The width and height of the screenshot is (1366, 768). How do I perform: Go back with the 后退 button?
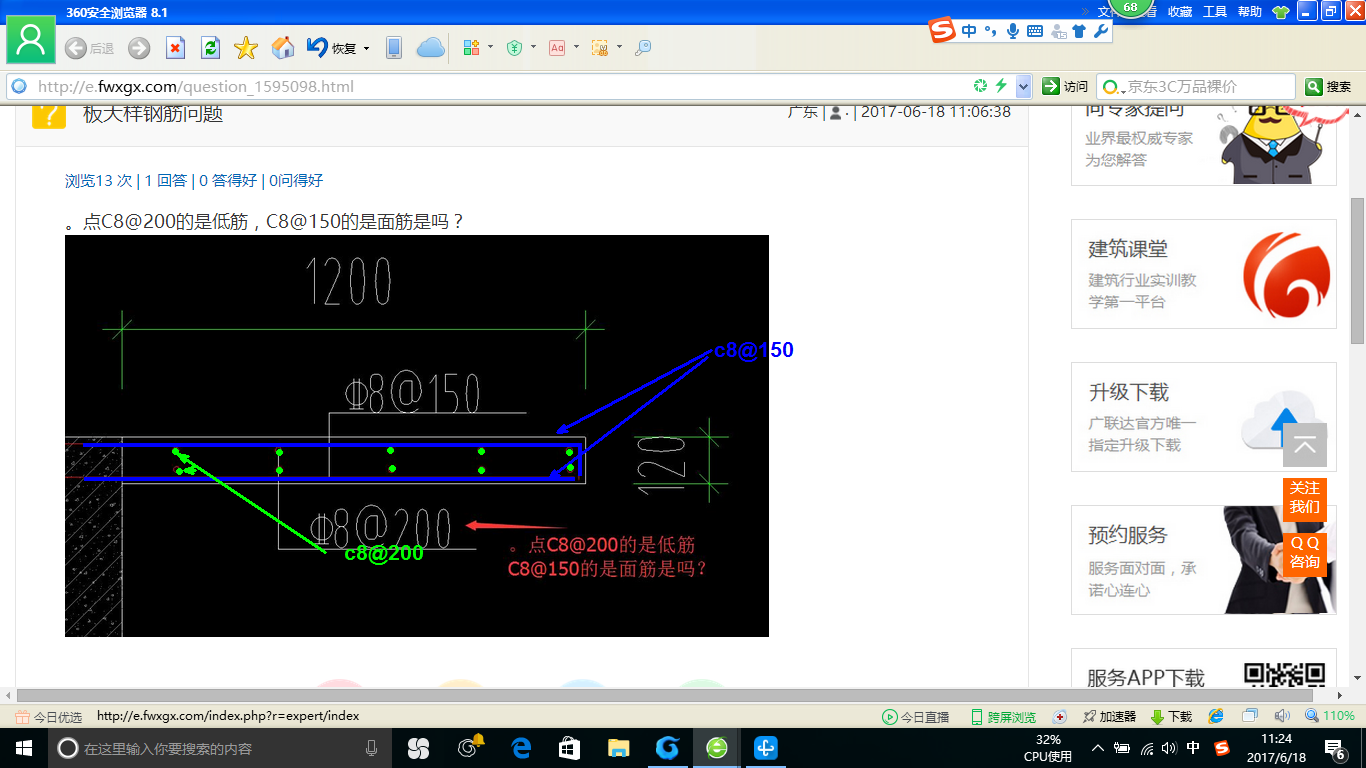[x=89, y=48]
